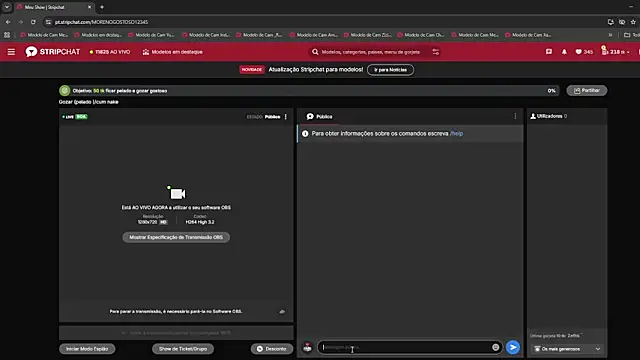Open the video panel three-dot menu
The image size is (640, 360).
pos(286,117)
